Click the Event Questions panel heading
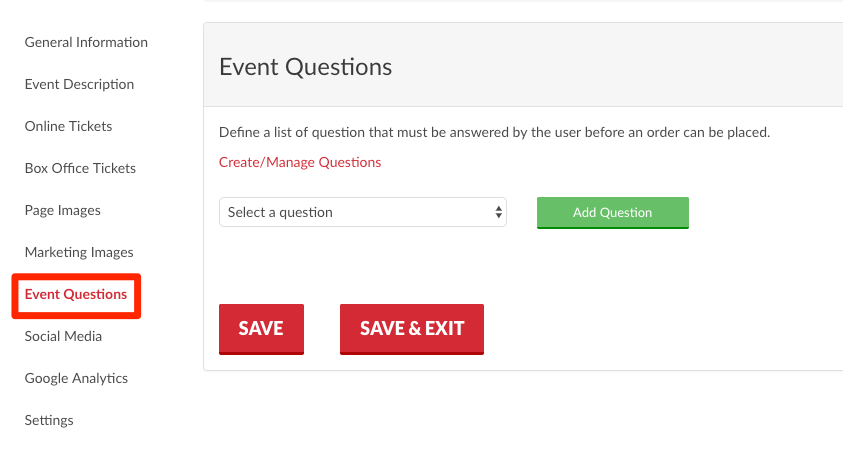This screenshot has height=460, width=843. click(305, 67)
